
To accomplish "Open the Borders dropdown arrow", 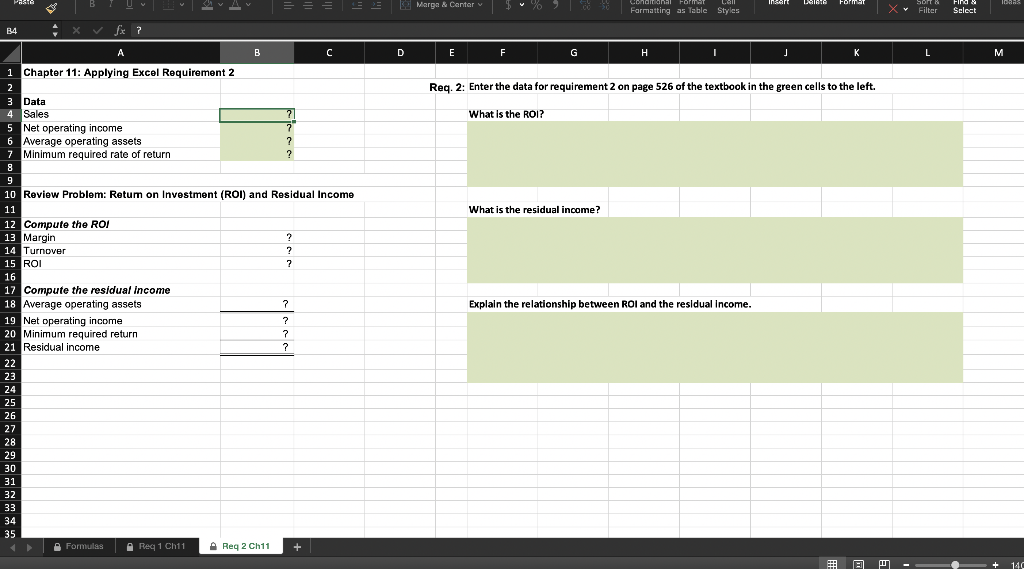I will coord(182,5).
